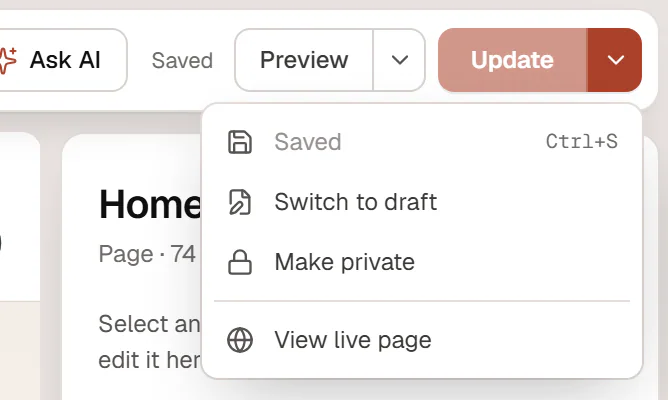Viewport: 668px width, 400px height.
Task: Click the Preview button
Action: click(x=304, y=60)
